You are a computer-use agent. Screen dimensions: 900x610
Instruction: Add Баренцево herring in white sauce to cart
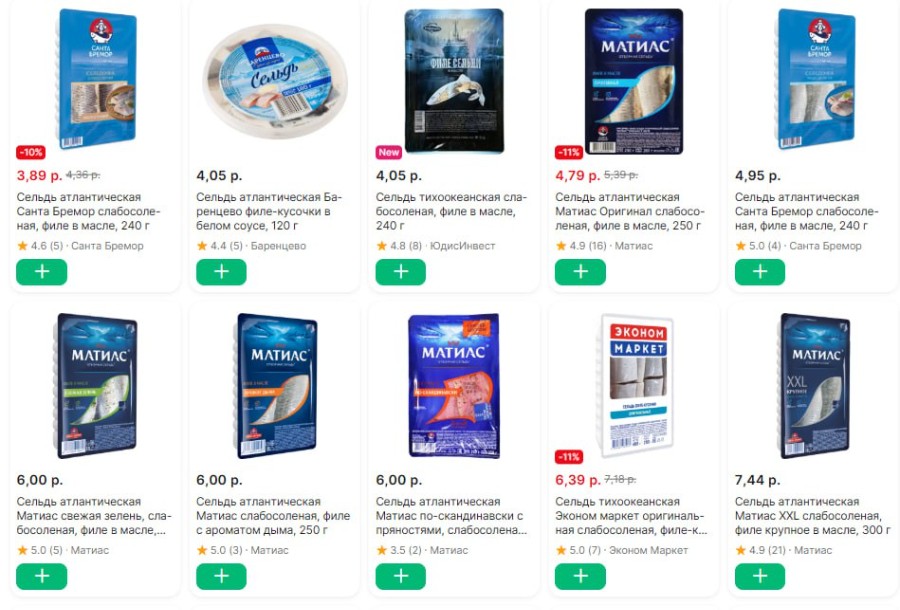(221, 272)
